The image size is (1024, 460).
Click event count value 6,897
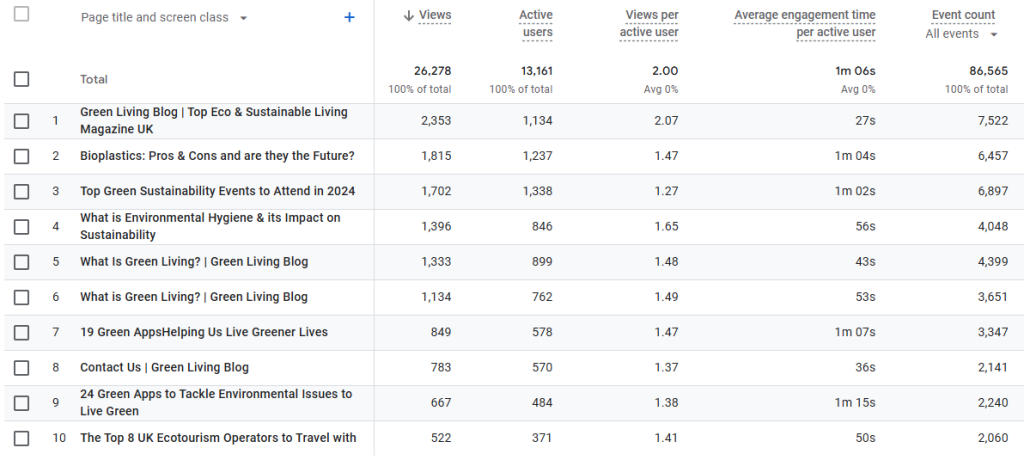(x=993, y=191)
